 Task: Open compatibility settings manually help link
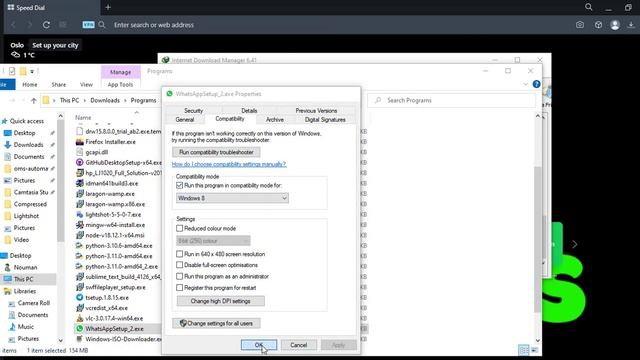(229, 164)
